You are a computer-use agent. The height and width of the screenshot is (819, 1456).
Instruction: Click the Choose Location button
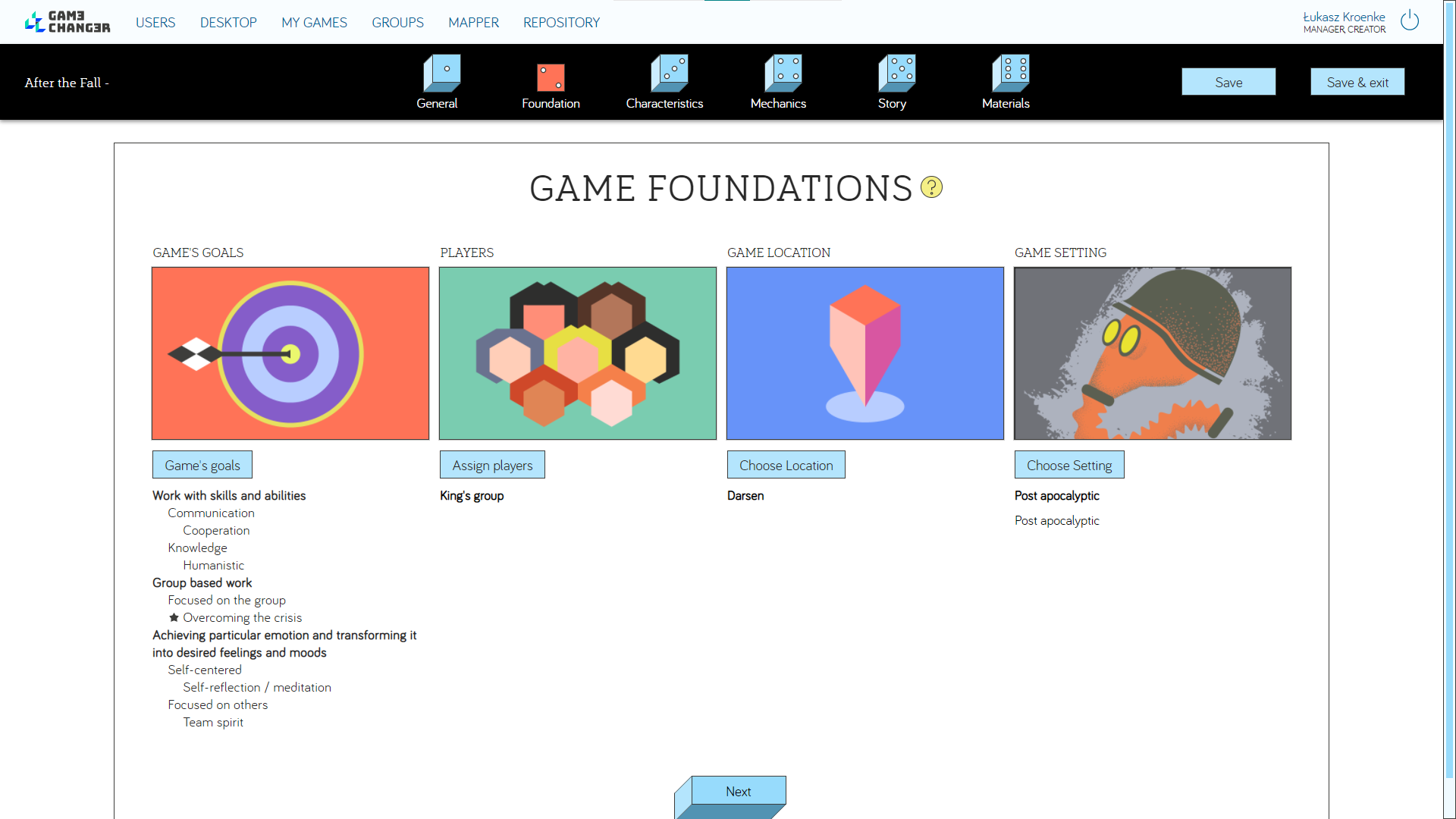tap(786, 465)
